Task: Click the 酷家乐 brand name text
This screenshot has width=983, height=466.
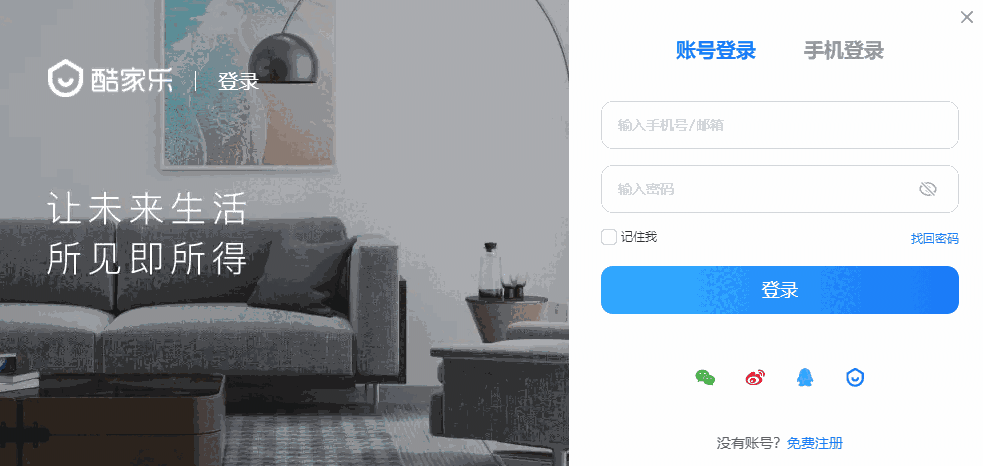Action: 132,80
